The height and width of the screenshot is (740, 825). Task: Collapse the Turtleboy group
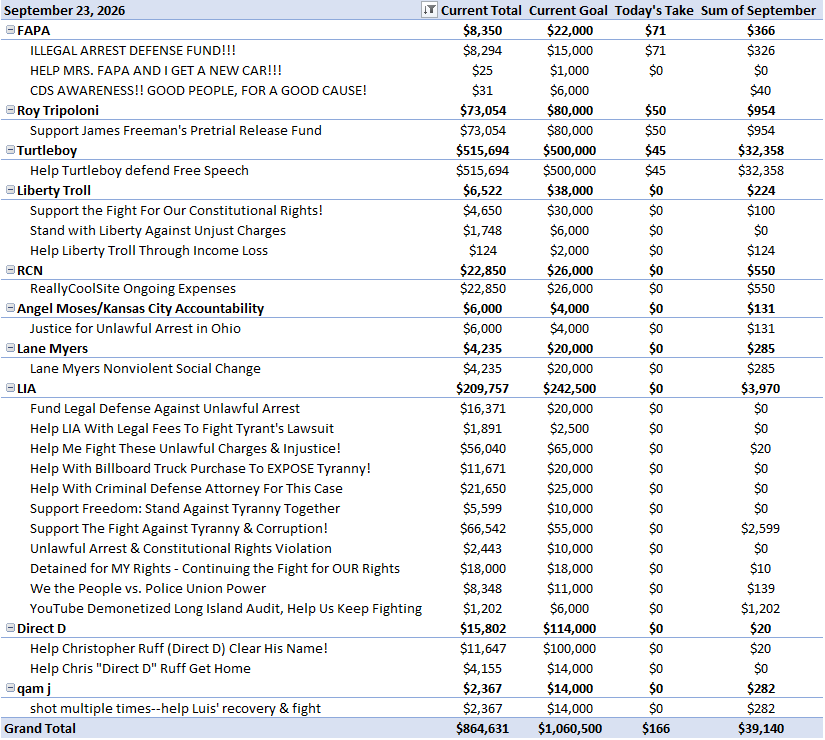[x=10, y=150]
